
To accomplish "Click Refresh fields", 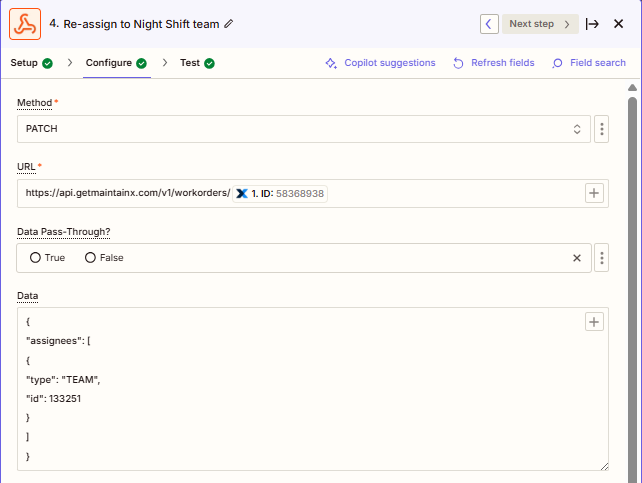I will click(x=493, y=63).
